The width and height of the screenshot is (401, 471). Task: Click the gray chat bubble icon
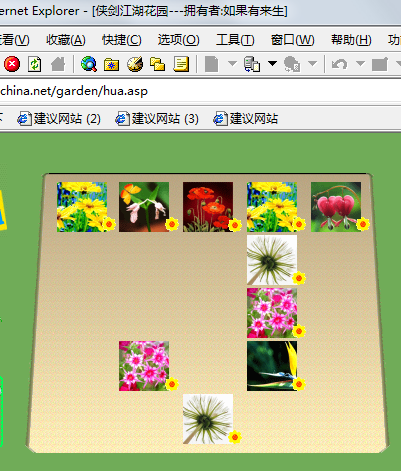292,64
